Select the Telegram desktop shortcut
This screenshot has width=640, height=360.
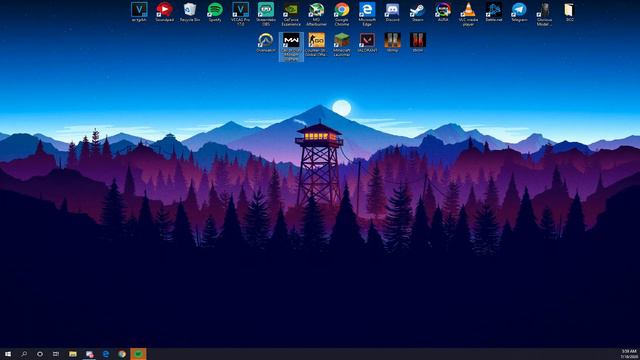(x=519, y=12)
